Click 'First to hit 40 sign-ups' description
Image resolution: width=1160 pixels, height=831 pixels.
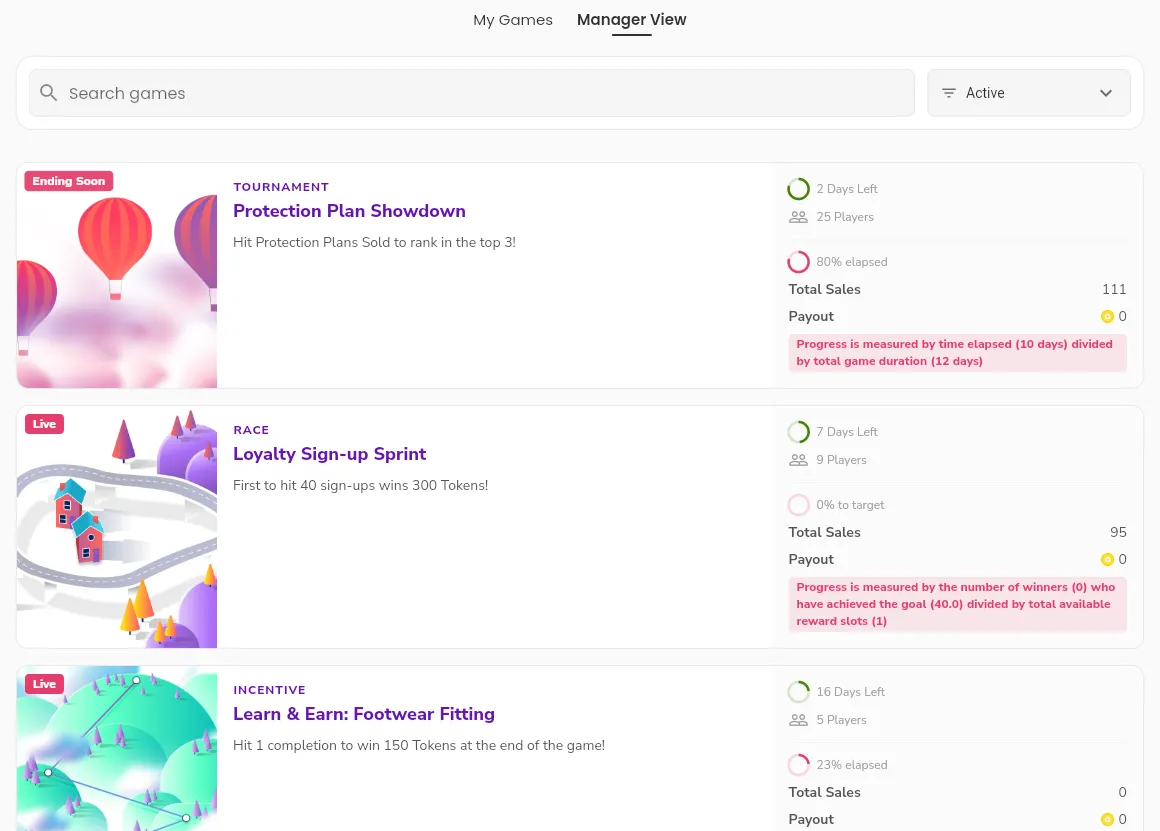point(360,485)
